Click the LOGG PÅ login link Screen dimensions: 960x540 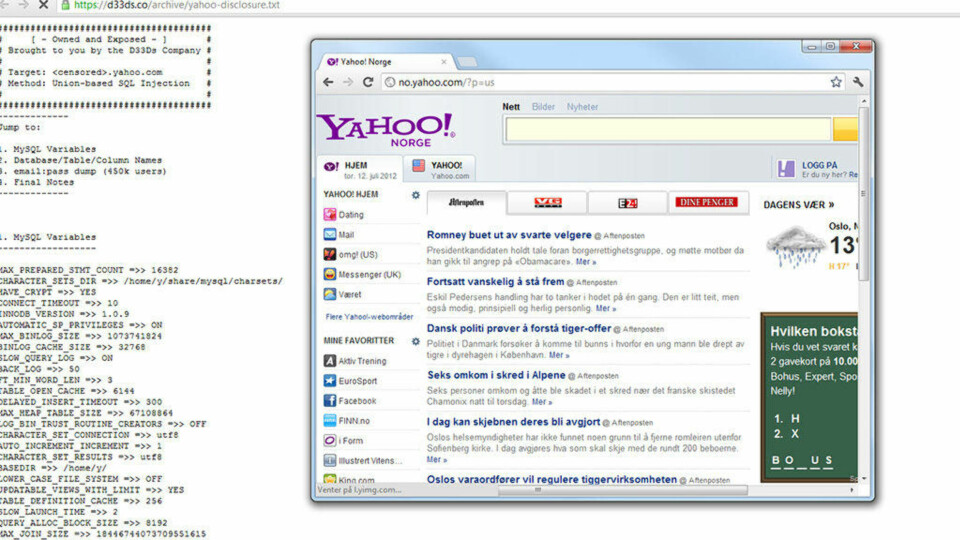(819, 165)
